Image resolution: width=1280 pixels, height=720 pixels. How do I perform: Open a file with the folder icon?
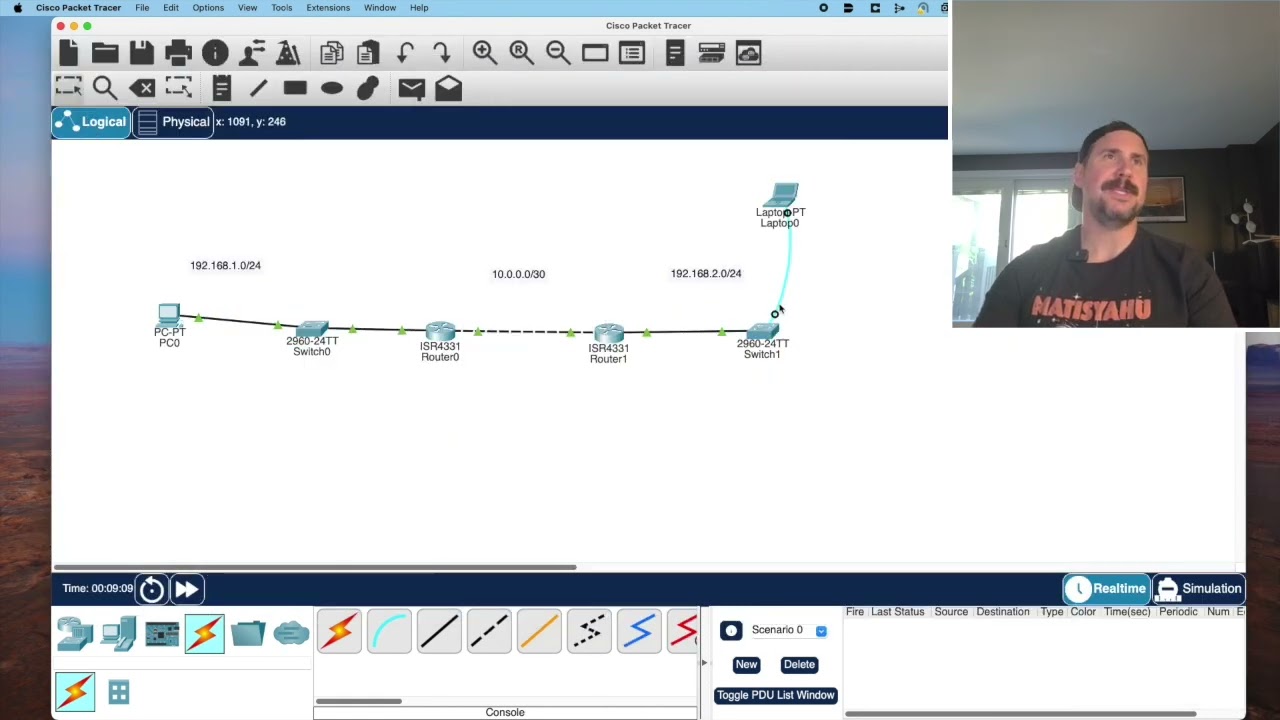pos(105,53)
